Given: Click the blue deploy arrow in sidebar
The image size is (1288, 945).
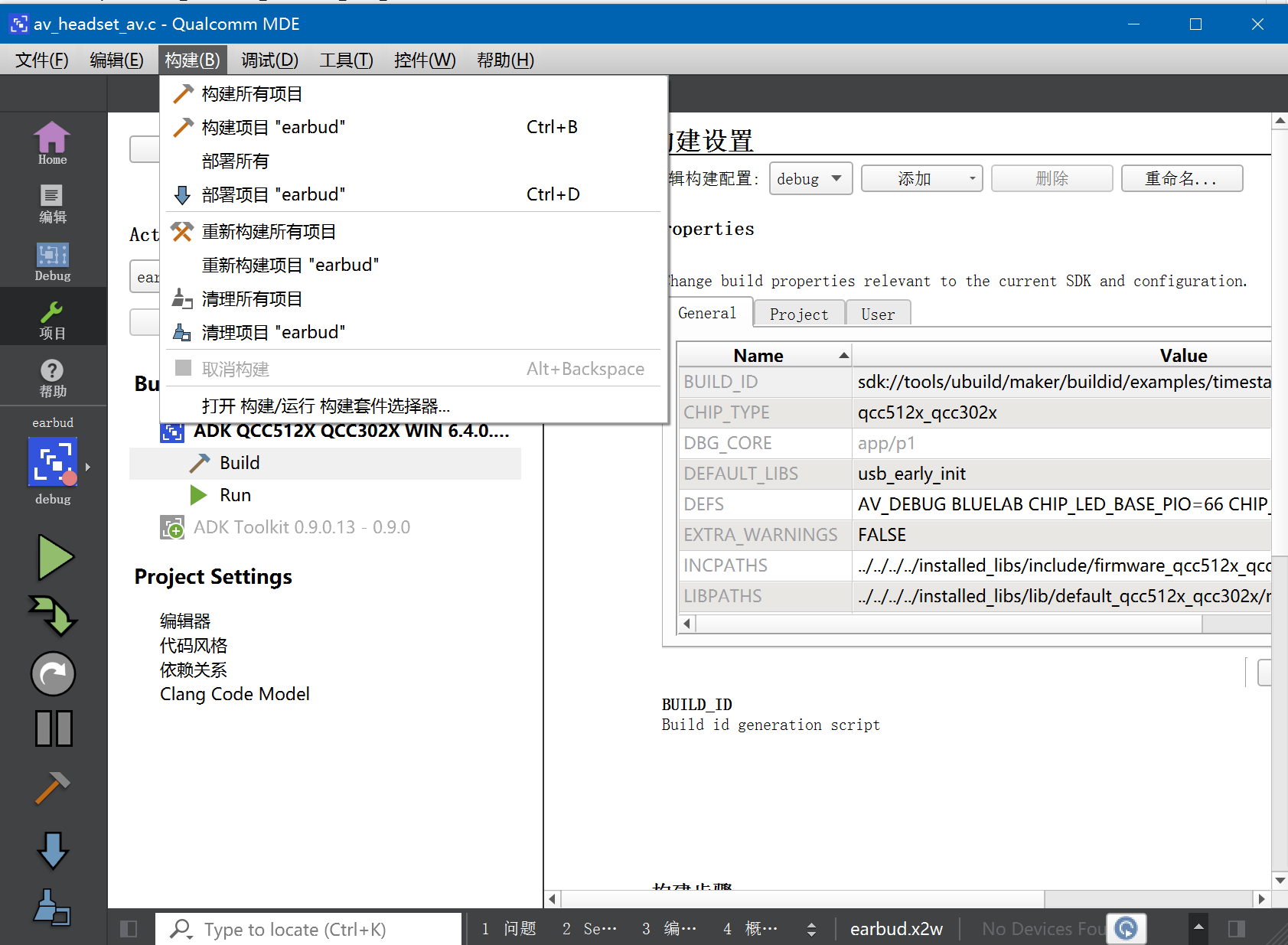Looking at the screenshot, I should [52, 850].
